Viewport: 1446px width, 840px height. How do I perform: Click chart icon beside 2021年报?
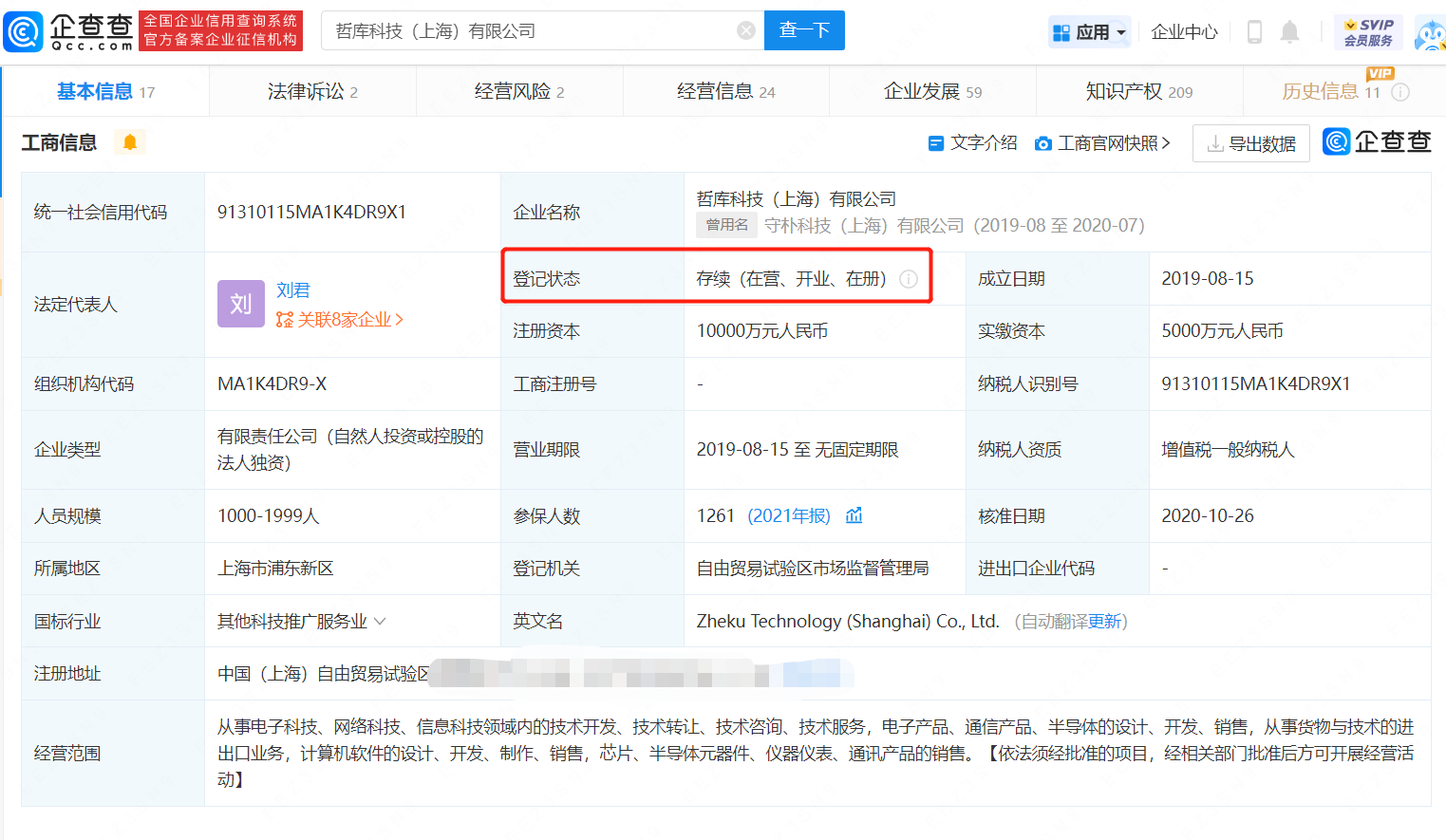tap(854, 515)
